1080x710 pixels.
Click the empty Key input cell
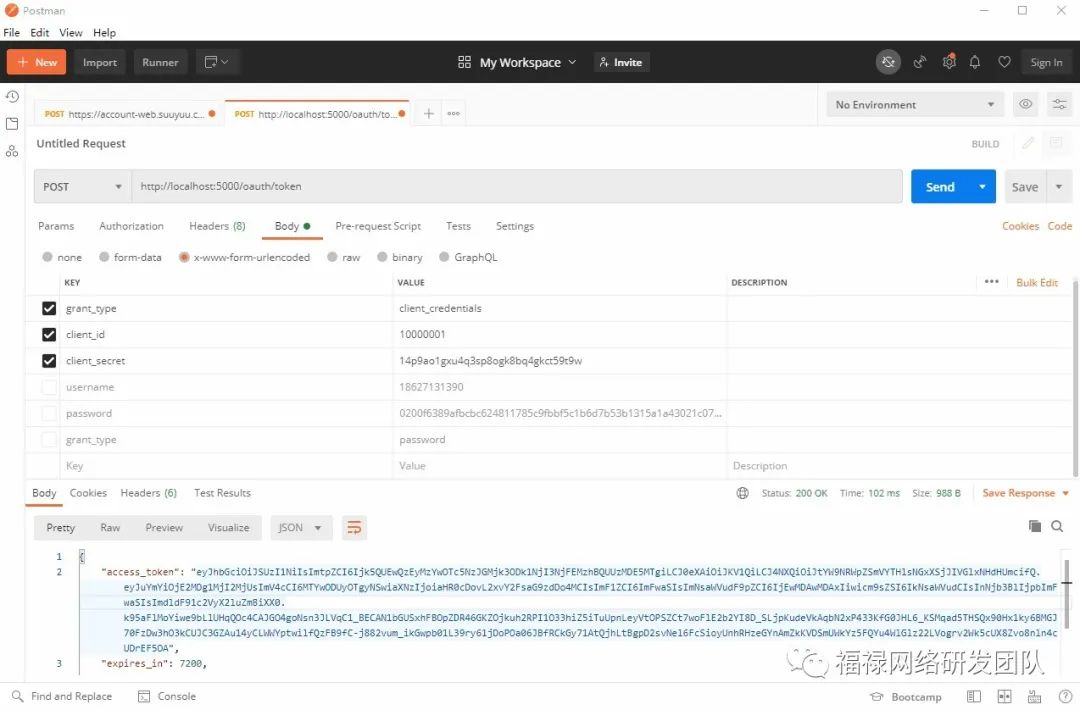226,466
